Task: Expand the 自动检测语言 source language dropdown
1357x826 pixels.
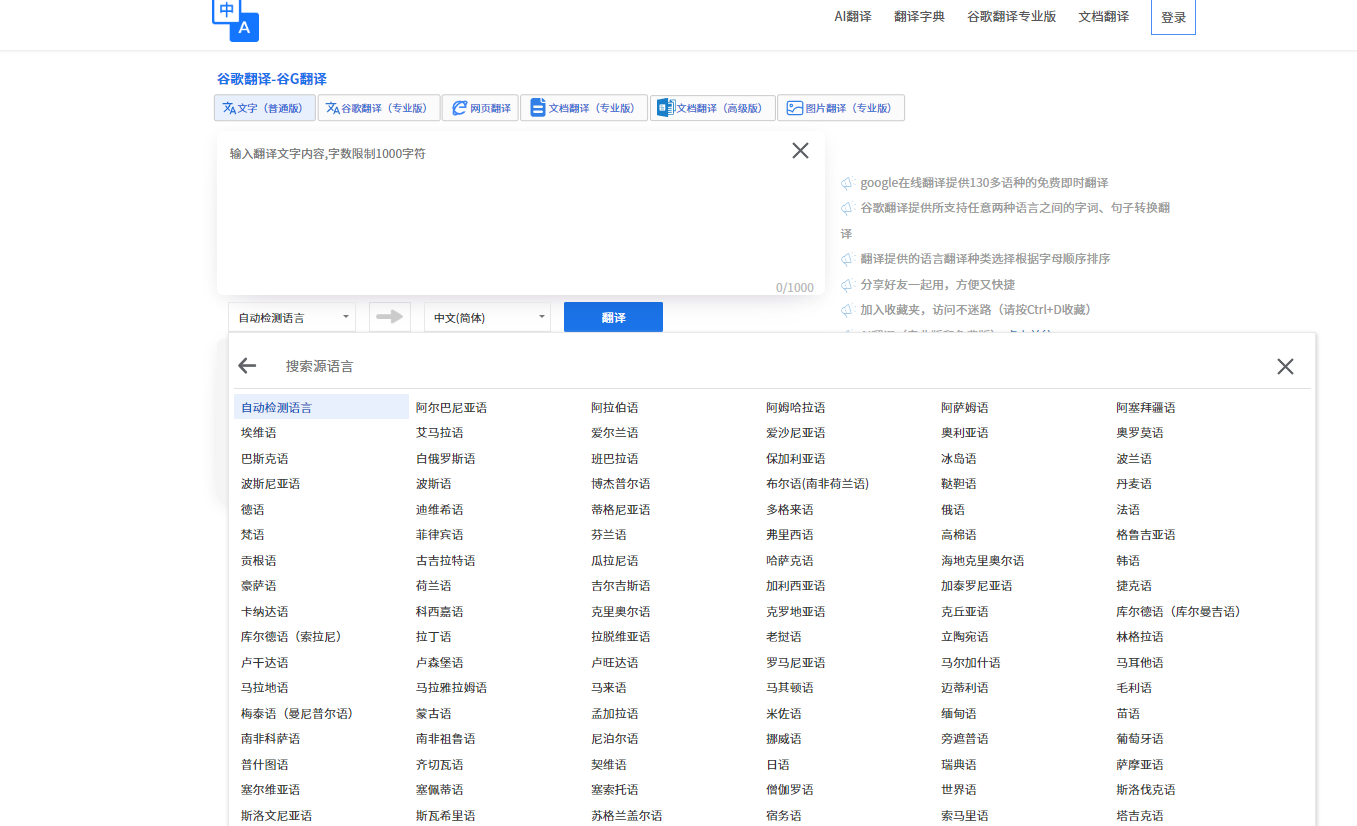Action: 291,318
